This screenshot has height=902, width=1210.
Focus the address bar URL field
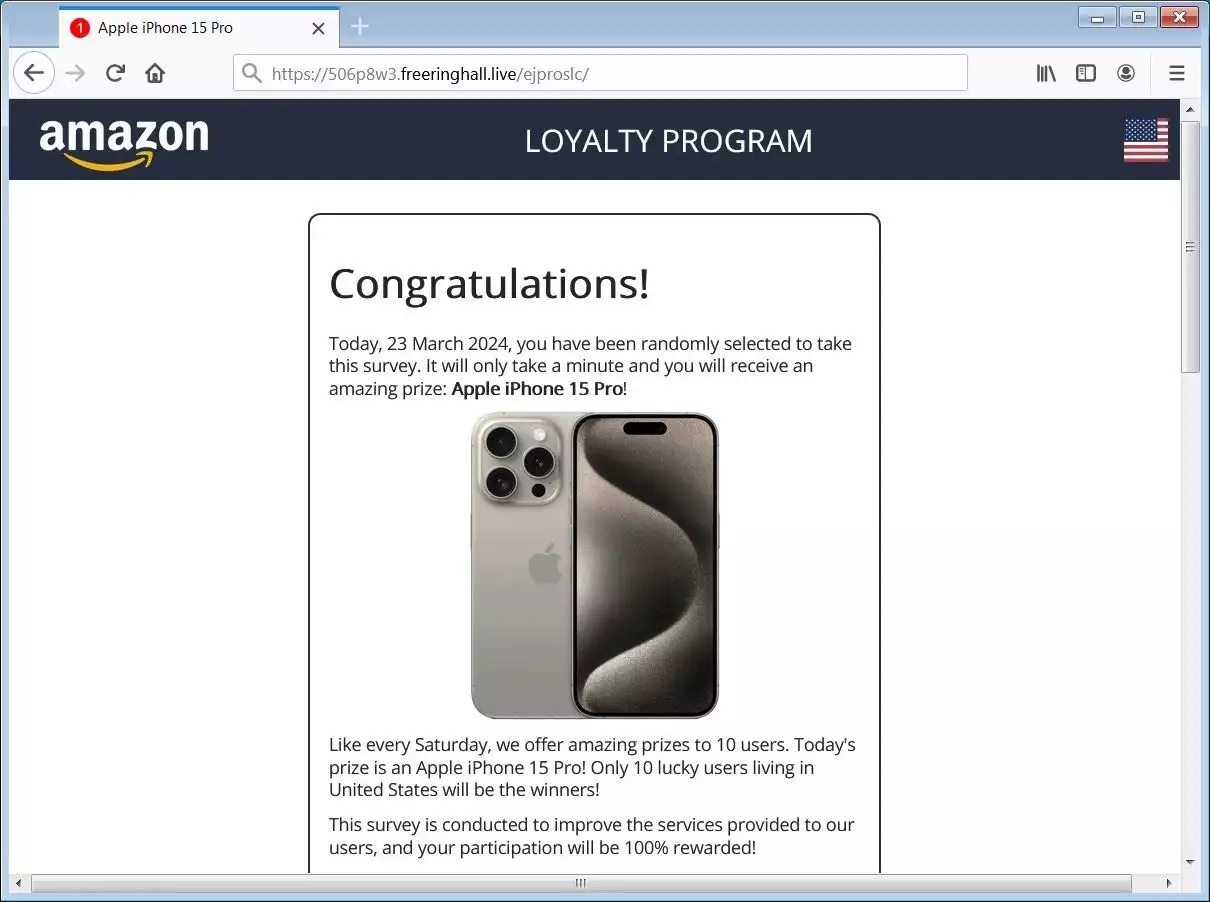[600, 73]
